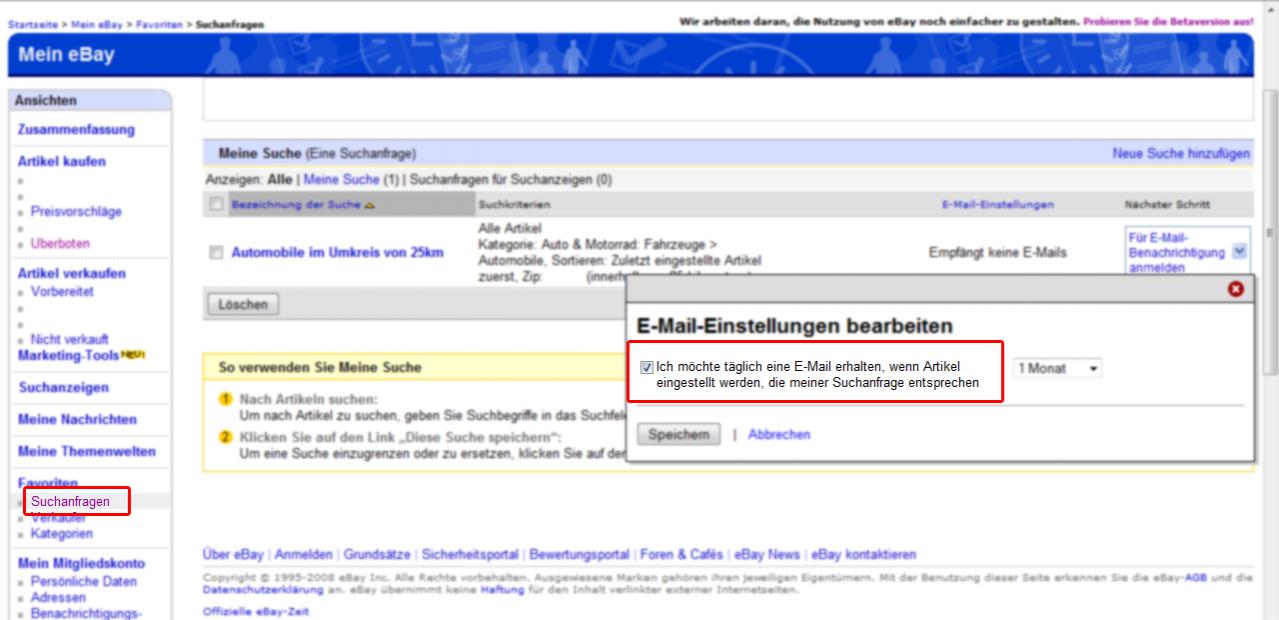Screen dimensions: 1279x620
Task: Click sort arrow icon beside 'Bezeichnung der Suche'
Action: (369, 205)
